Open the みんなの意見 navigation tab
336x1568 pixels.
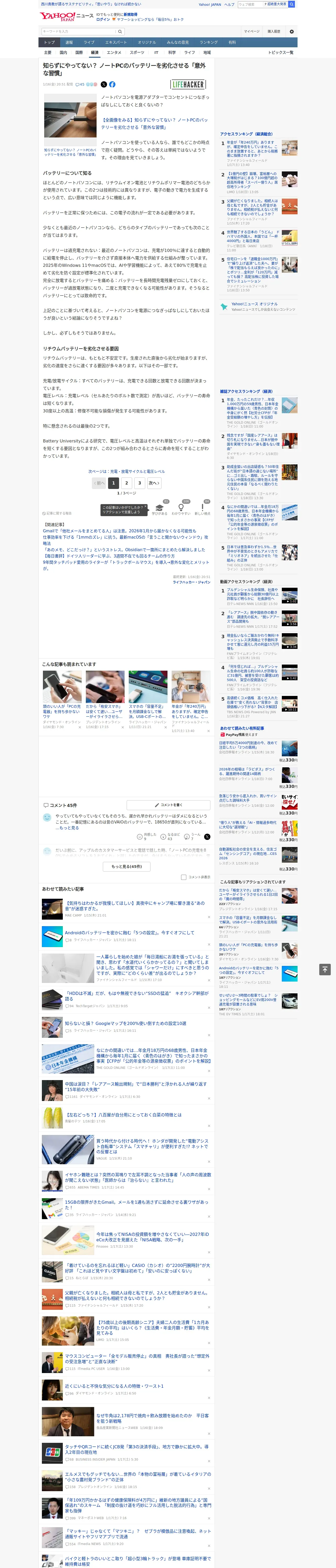point(177,43)
